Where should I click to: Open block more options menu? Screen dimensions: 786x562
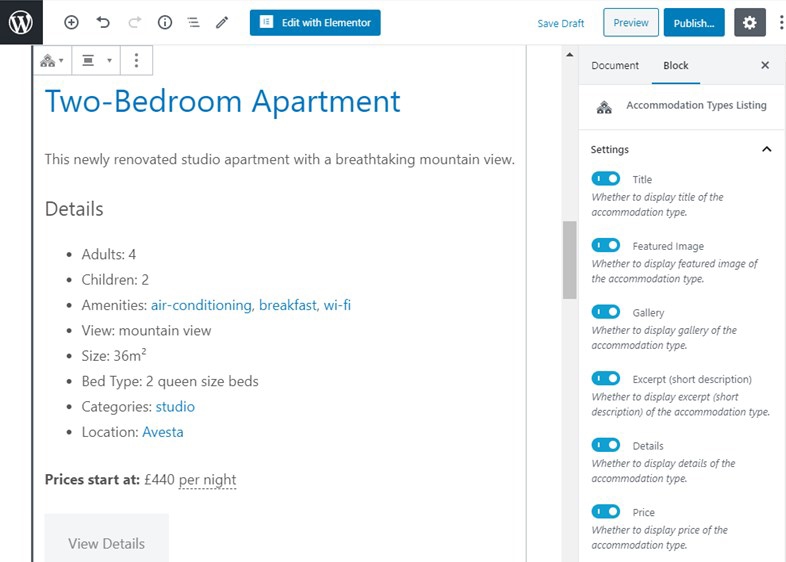coord(136,61)
